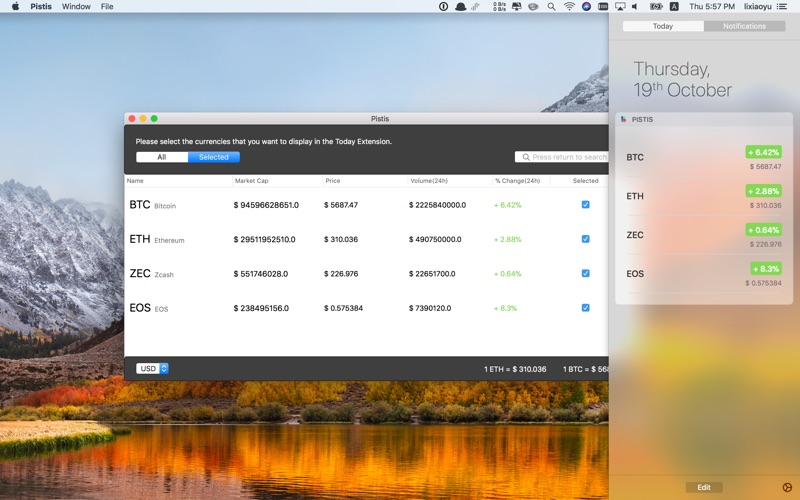The height and width of the screenshot is (500, 800).
Task: Select the BTC Bitcoin row name
Action: click(153, 205)
